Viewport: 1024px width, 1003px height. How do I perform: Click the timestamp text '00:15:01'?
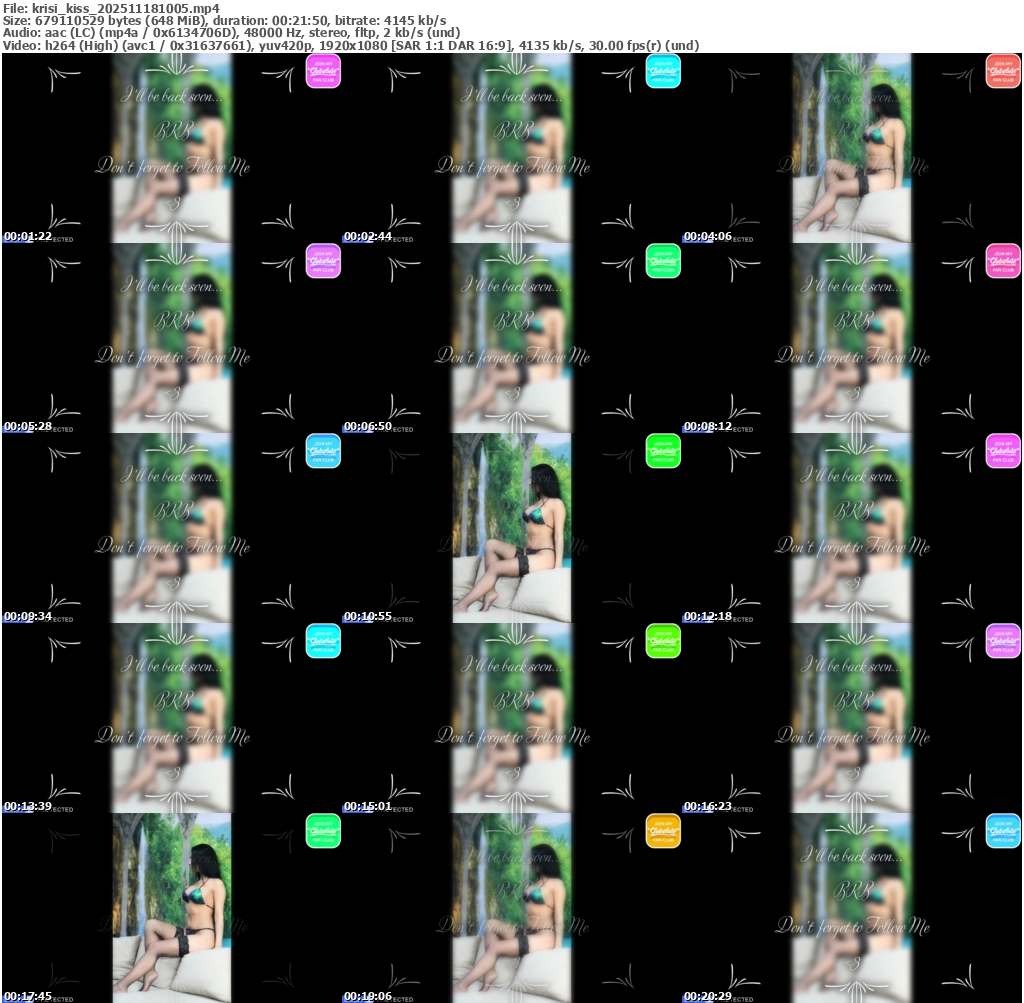tap(368, 806)
